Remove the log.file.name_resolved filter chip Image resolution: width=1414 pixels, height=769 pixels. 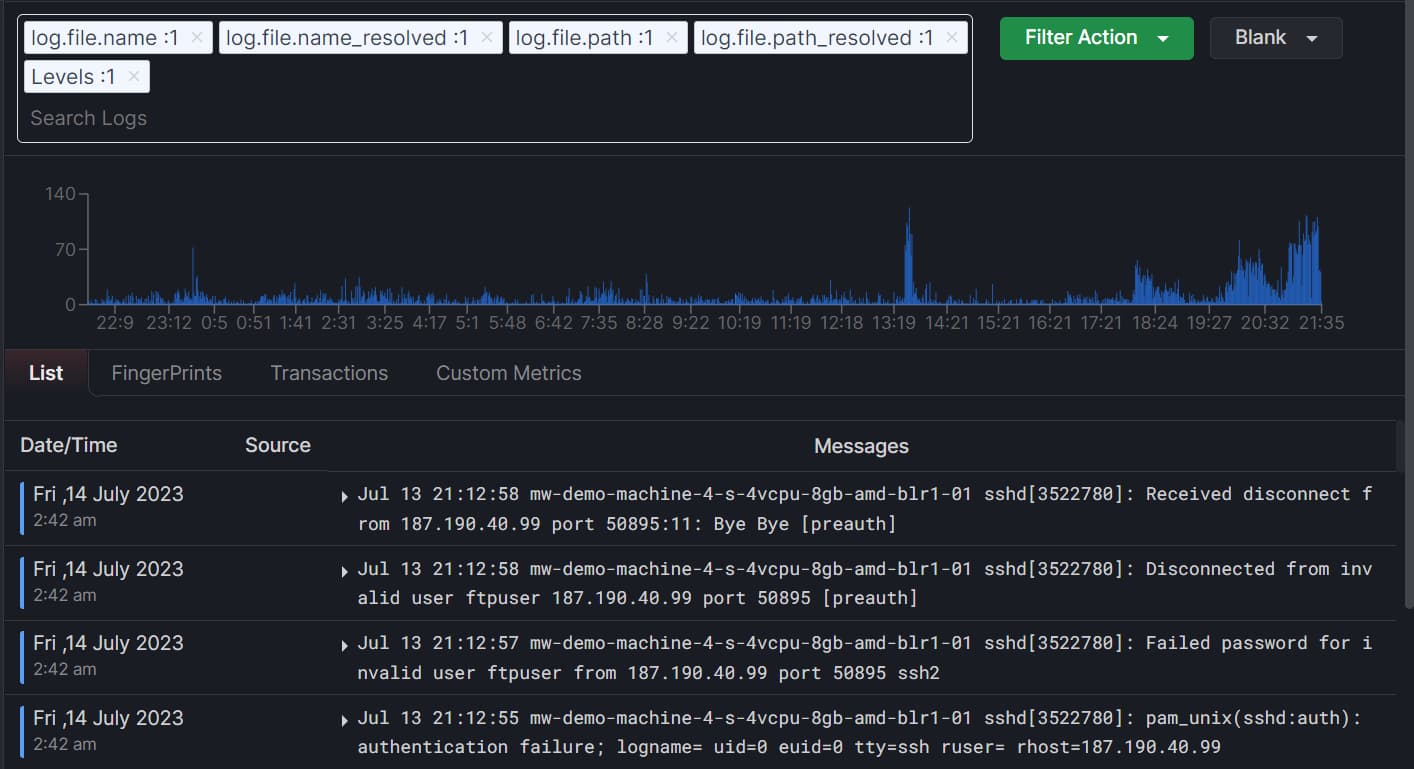coord(486,38)
